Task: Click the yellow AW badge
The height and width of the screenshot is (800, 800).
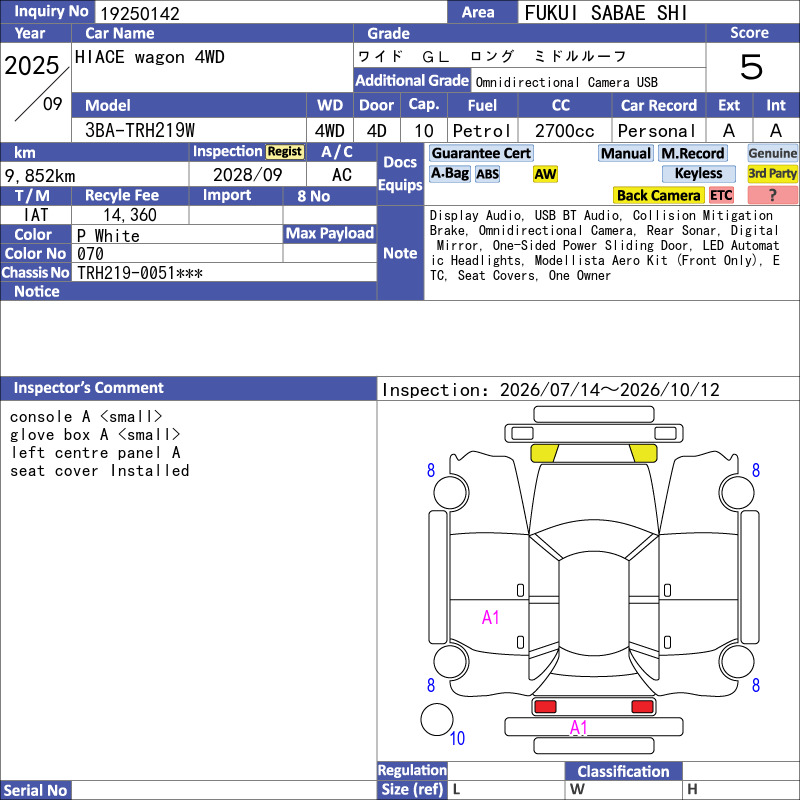Action: (x=545, y=174)
